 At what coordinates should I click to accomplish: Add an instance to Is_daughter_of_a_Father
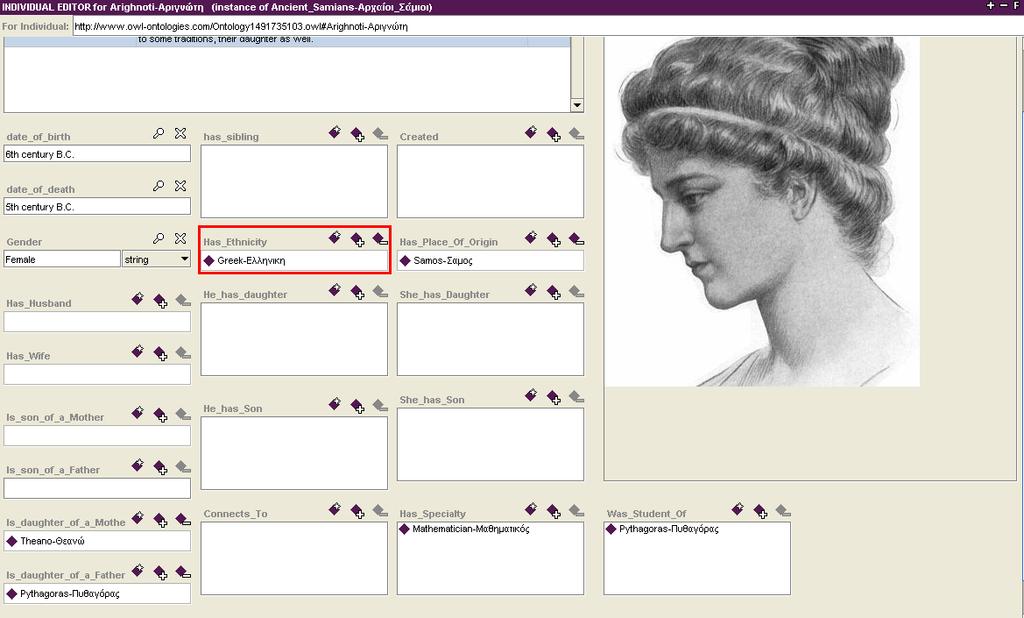[x=161, y=572]
